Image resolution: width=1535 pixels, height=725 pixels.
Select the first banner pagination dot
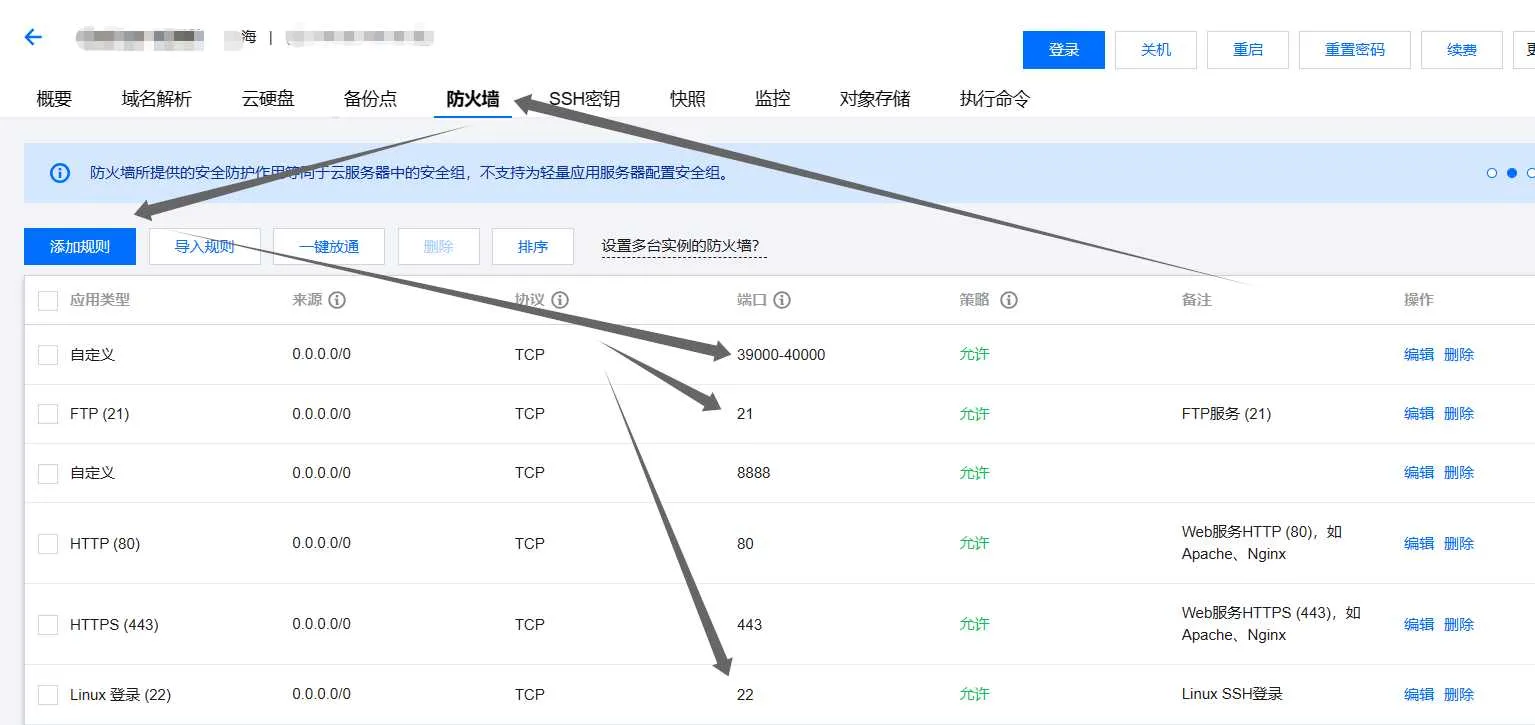click(1492, 173)
